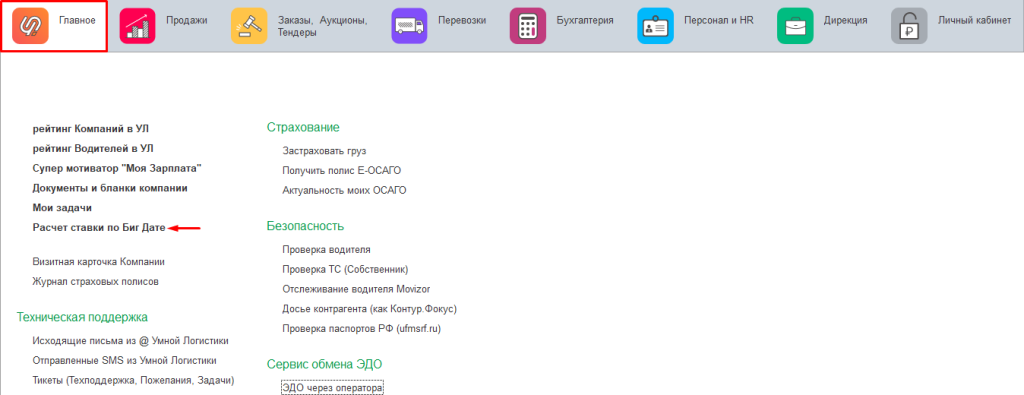The width and height of the screenshot is (1024, 395).
Task: Open the ID badge Персонал и HR icon
Action: point(655,26)
